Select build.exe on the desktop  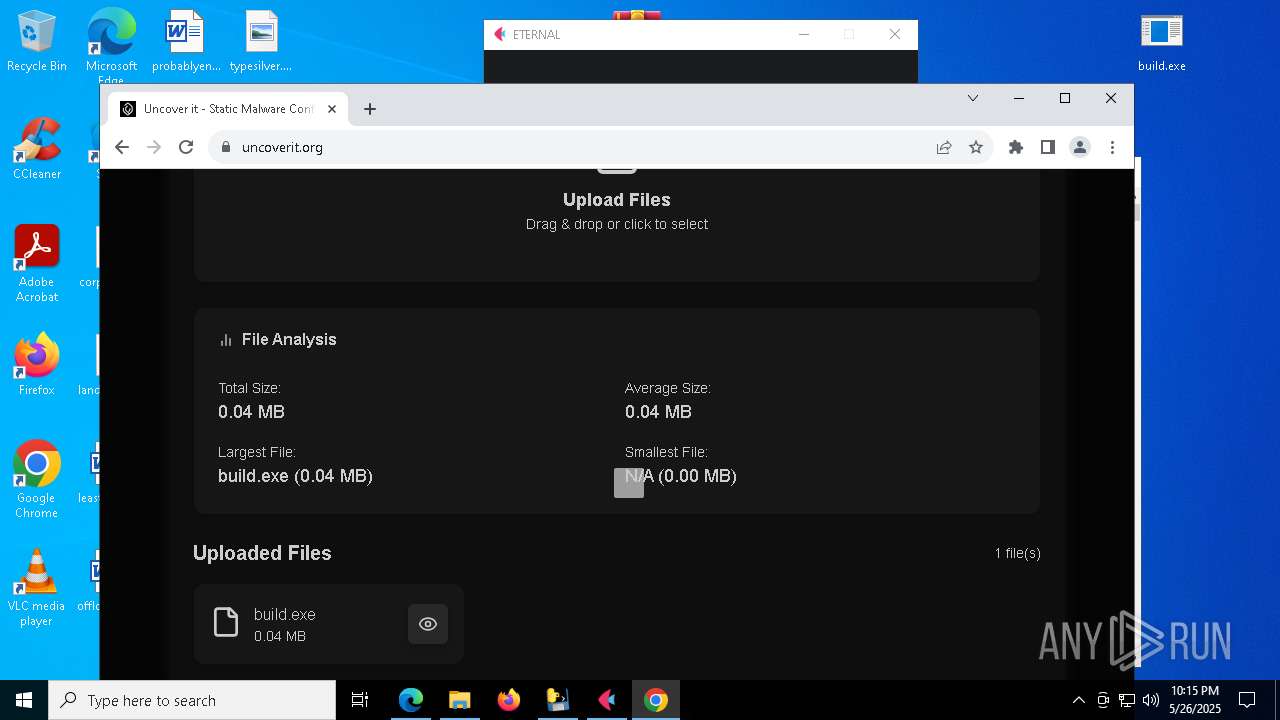[x=1161, y=42]
